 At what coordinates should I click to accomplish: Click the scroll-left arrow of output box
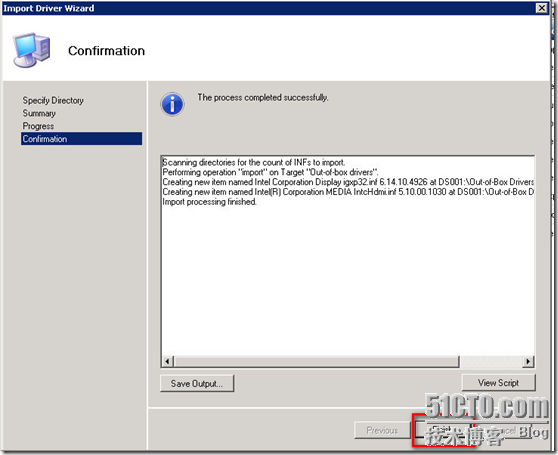[167, 362]
